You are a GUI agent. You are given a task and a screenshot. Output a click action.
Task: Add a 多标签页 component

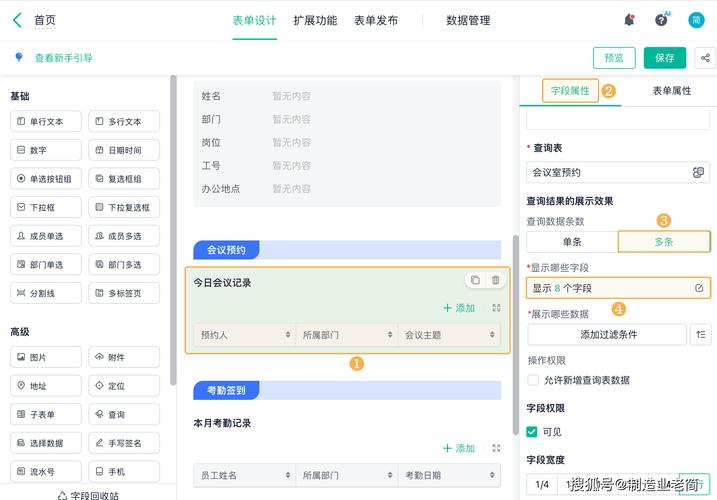[x=124, y=293]
